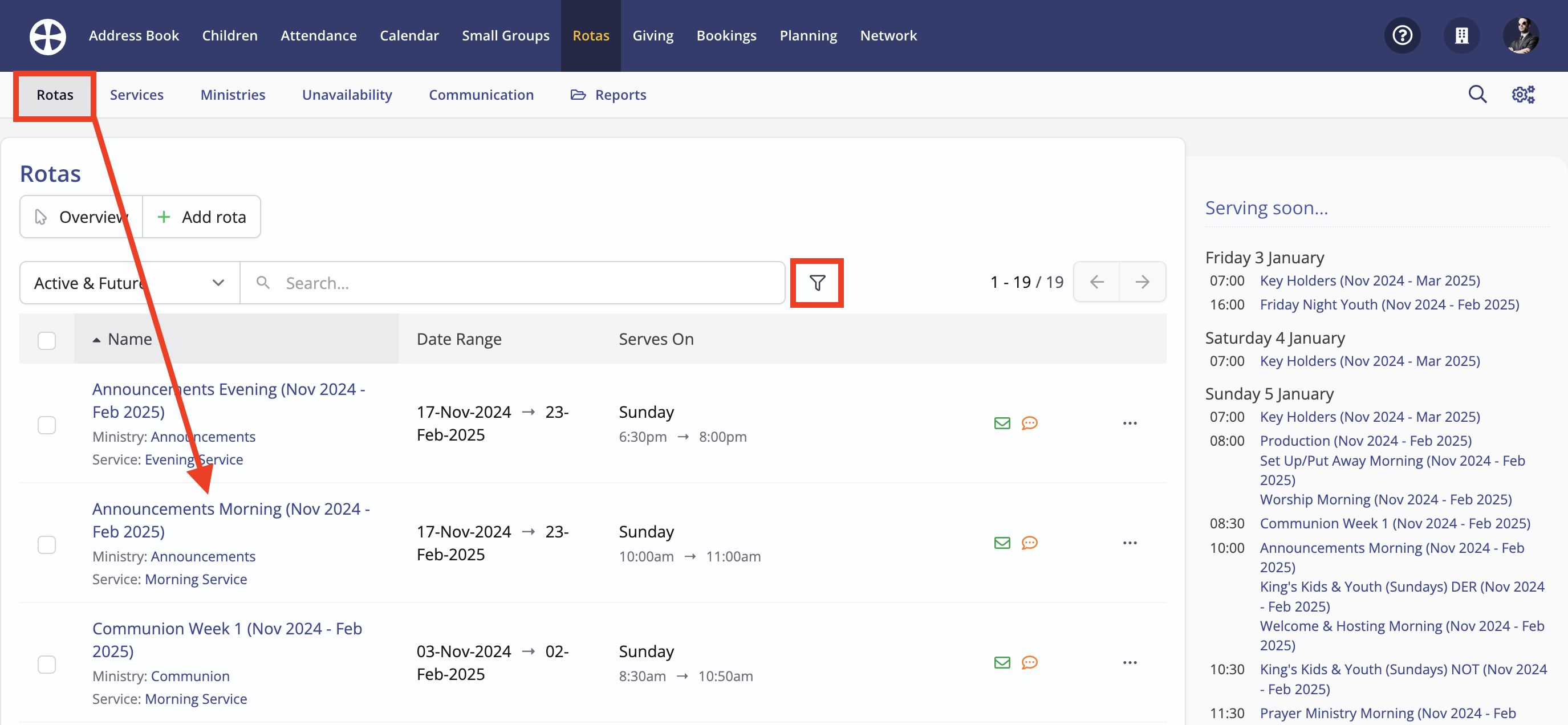
Task: Open the help icon in the header
Action: pos(1403,35)
